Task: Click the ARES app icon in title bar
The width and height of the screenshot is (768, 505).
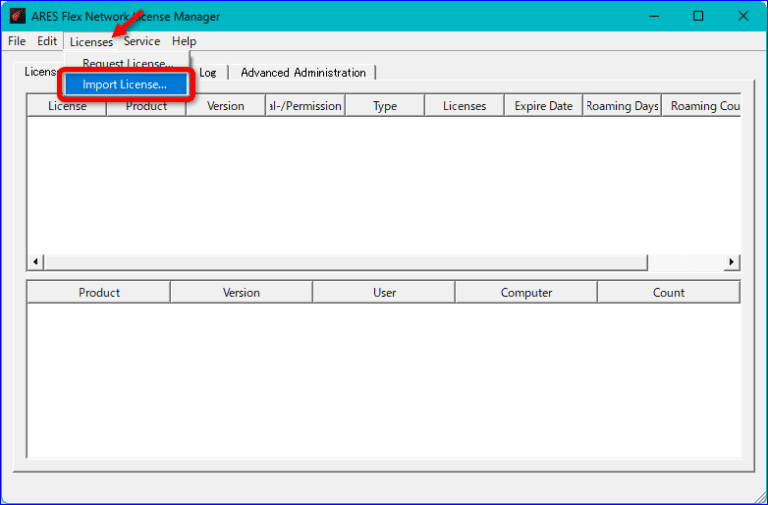Action: [x=17, y=17]
